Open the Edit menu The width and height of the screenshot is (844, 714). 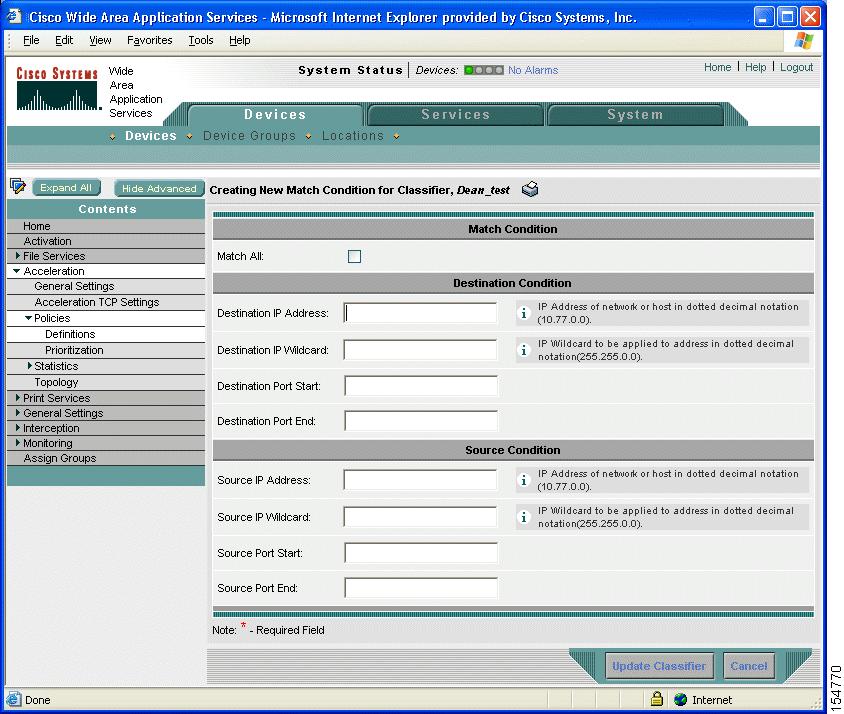point(64,40)
